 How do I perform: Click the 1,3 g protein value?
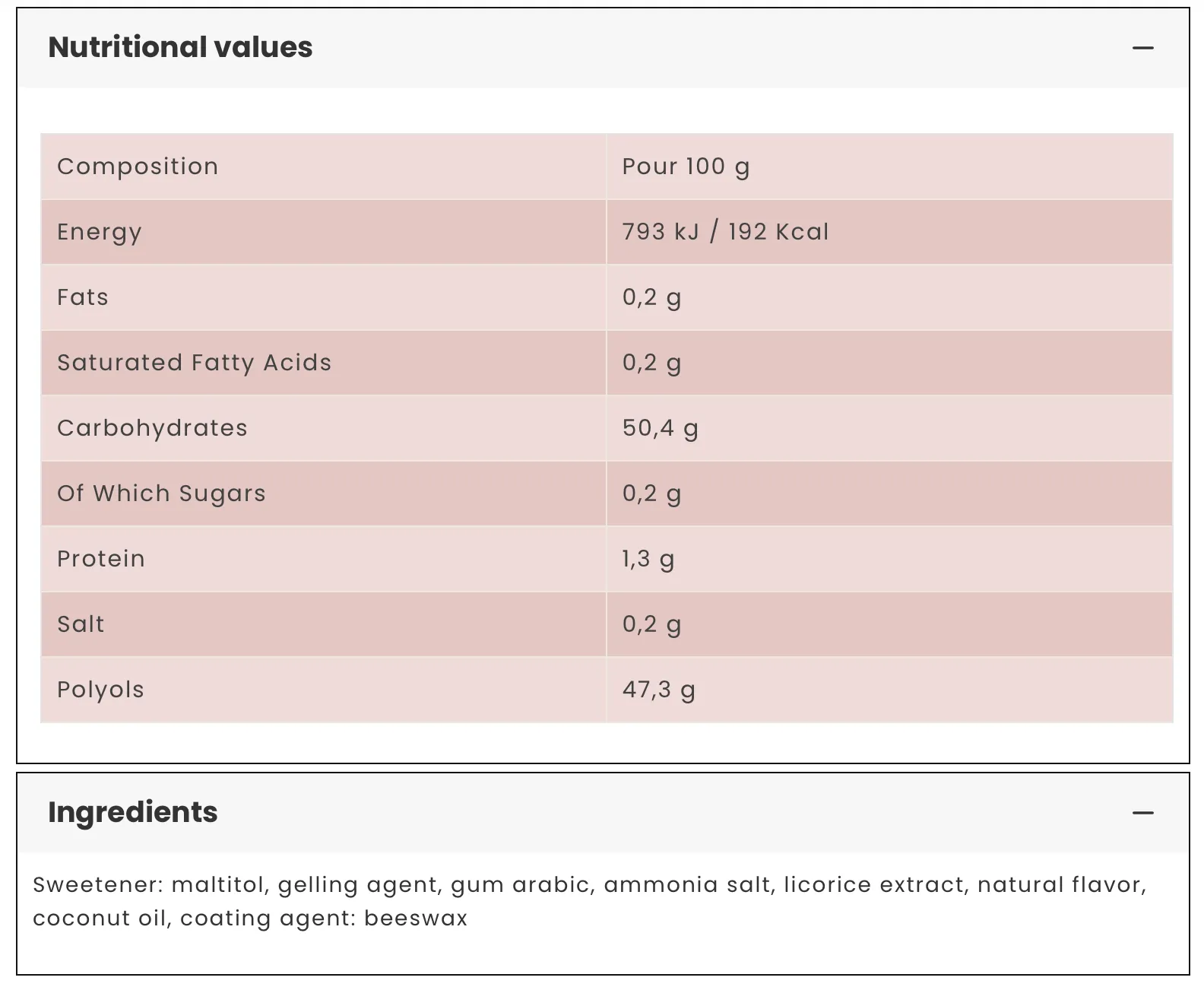click(x=648, y=559)
